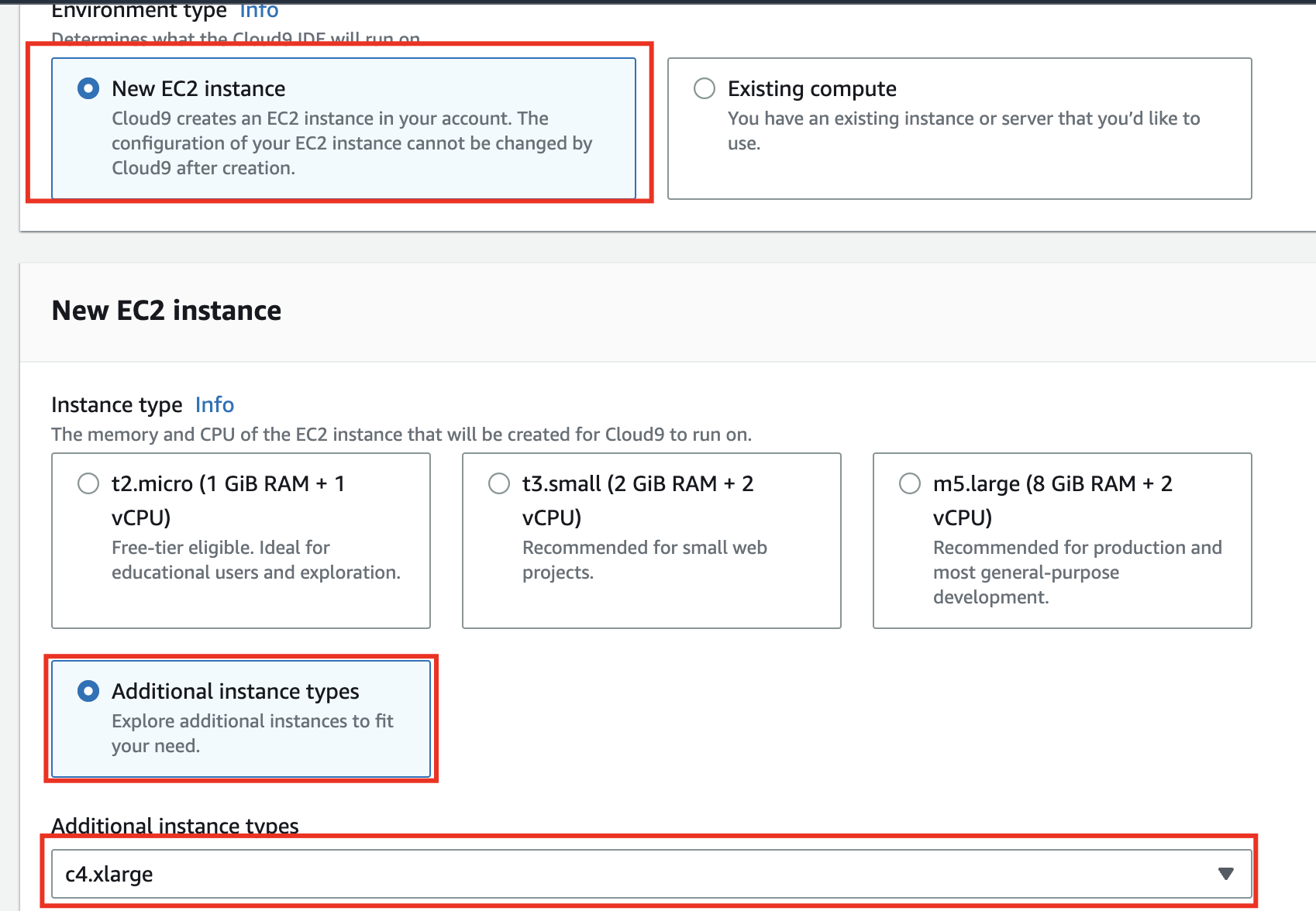Pick the t3.small instance type

[499, 483]
